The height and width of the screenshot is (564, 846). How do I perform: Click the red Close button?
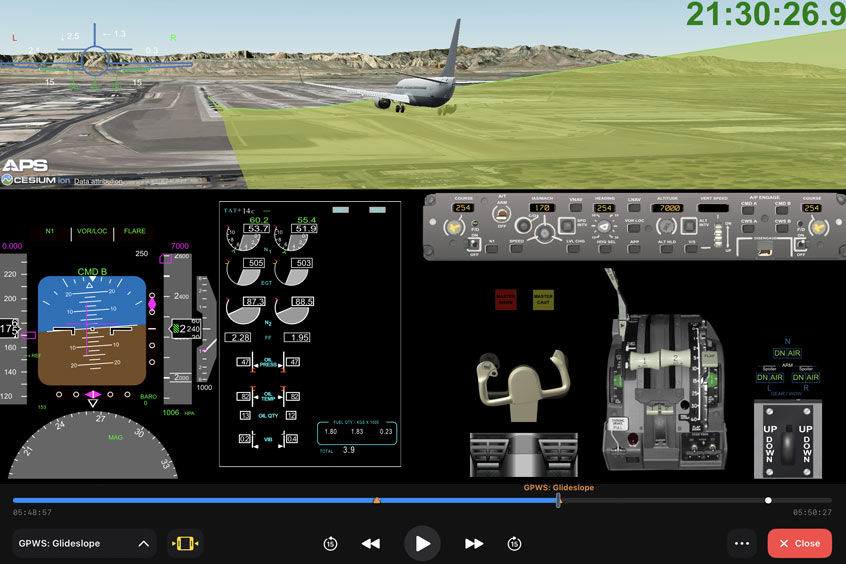(799, 543)
